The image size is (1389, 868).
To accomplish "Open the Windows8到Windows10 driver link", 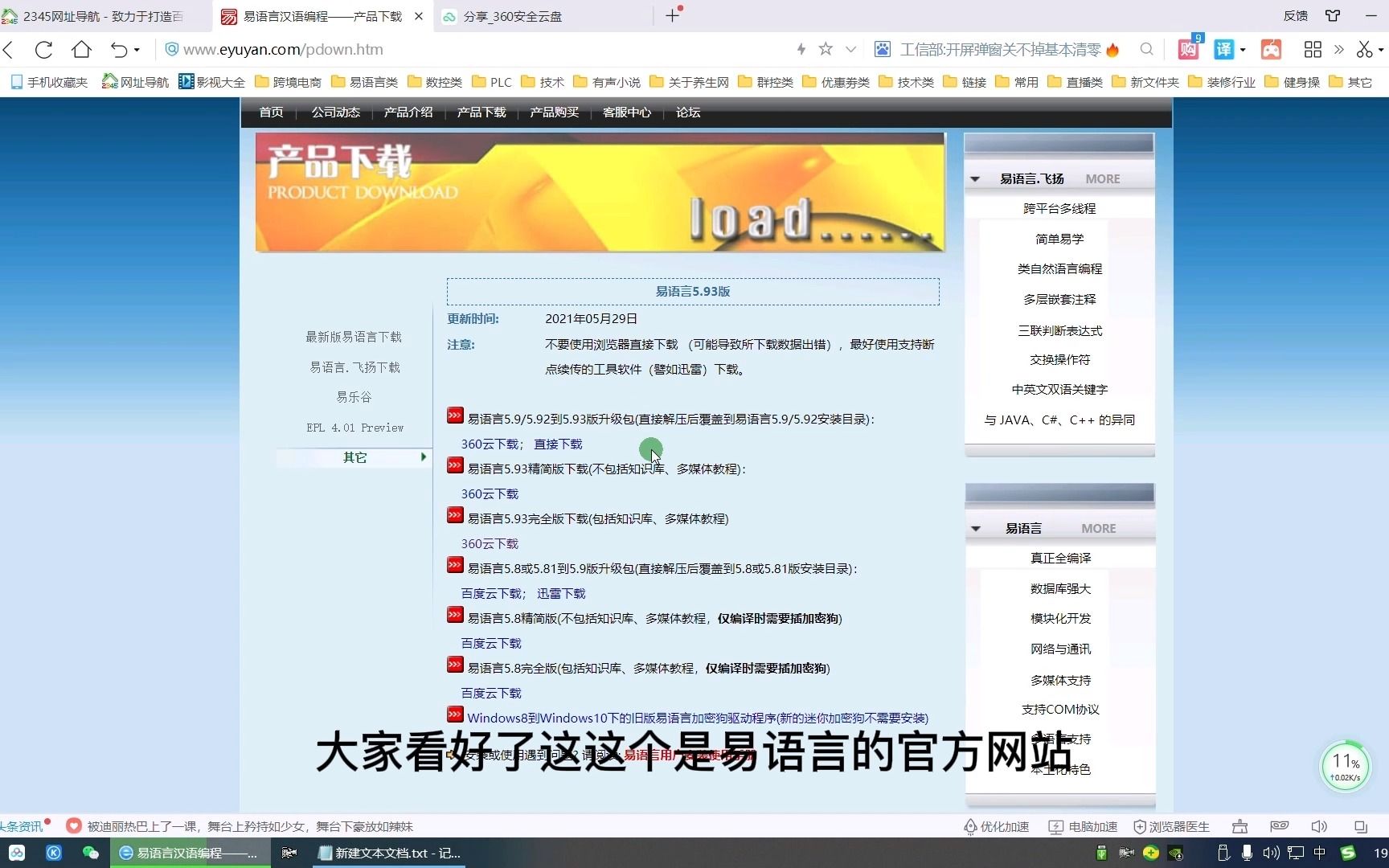I will tap(698, 718).
